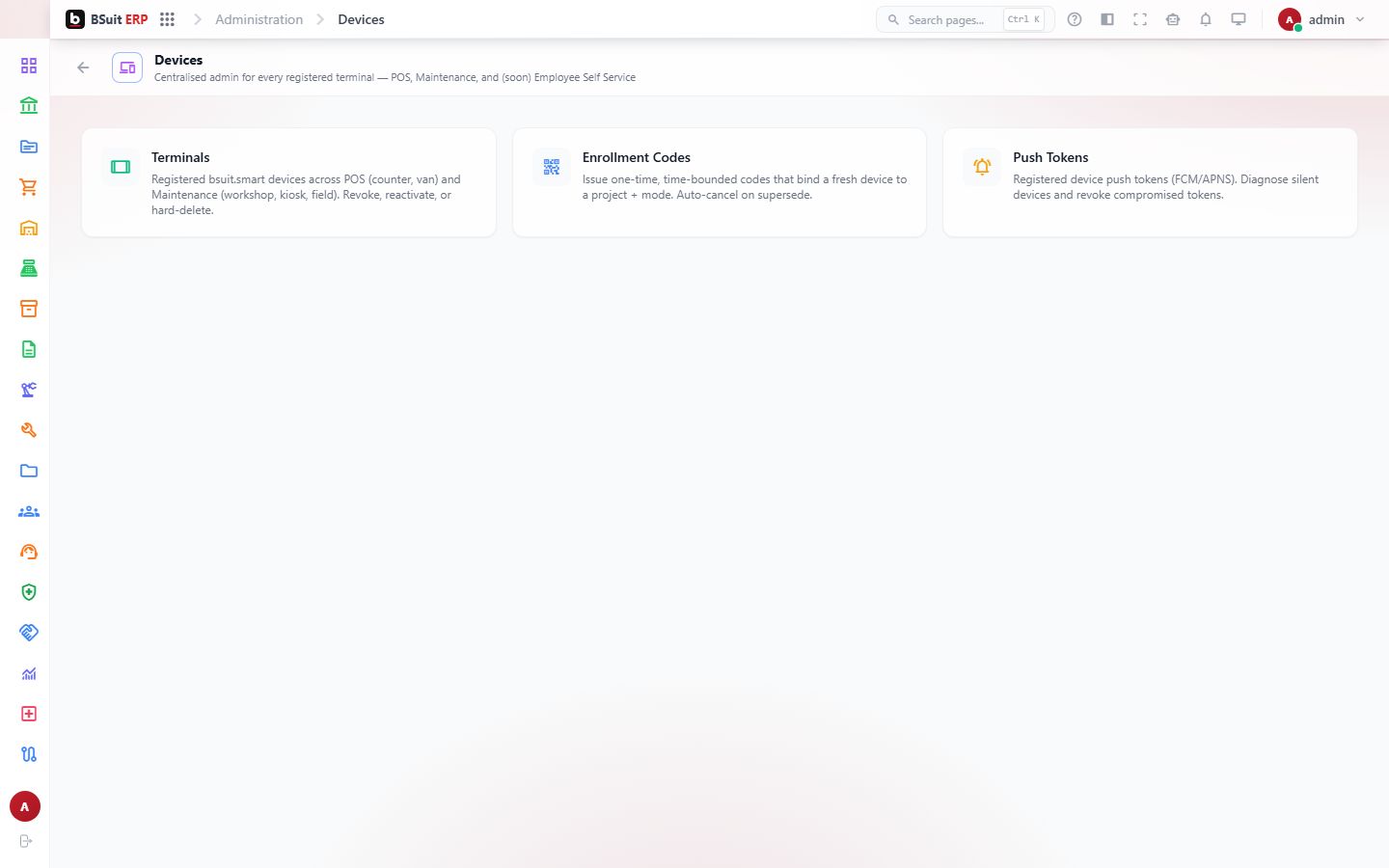The image size is (1389, 868).
Task: Click the Search pages field
Action: 965,19
